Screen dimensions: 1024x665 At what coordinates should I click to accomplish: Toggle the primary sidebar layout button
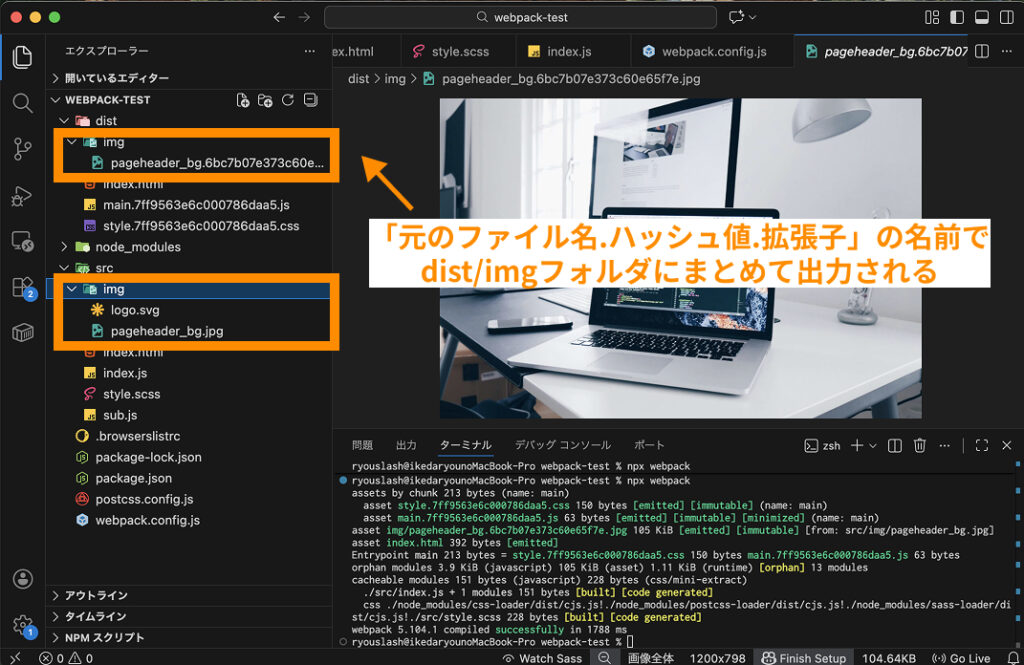pos(957,17)
